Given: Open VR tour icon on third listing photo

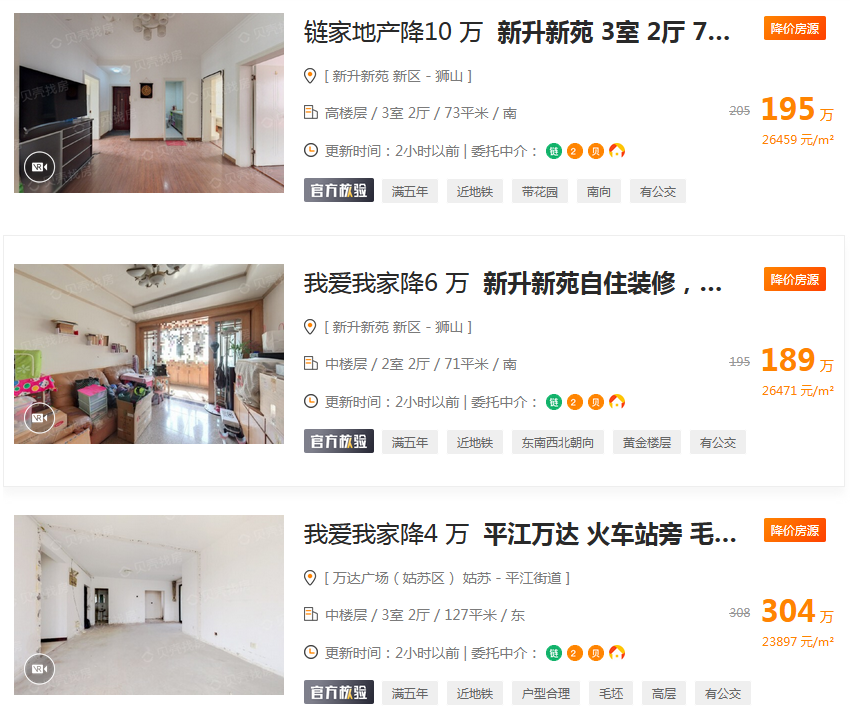Looking at the screenshot, I should click(40, 669).
